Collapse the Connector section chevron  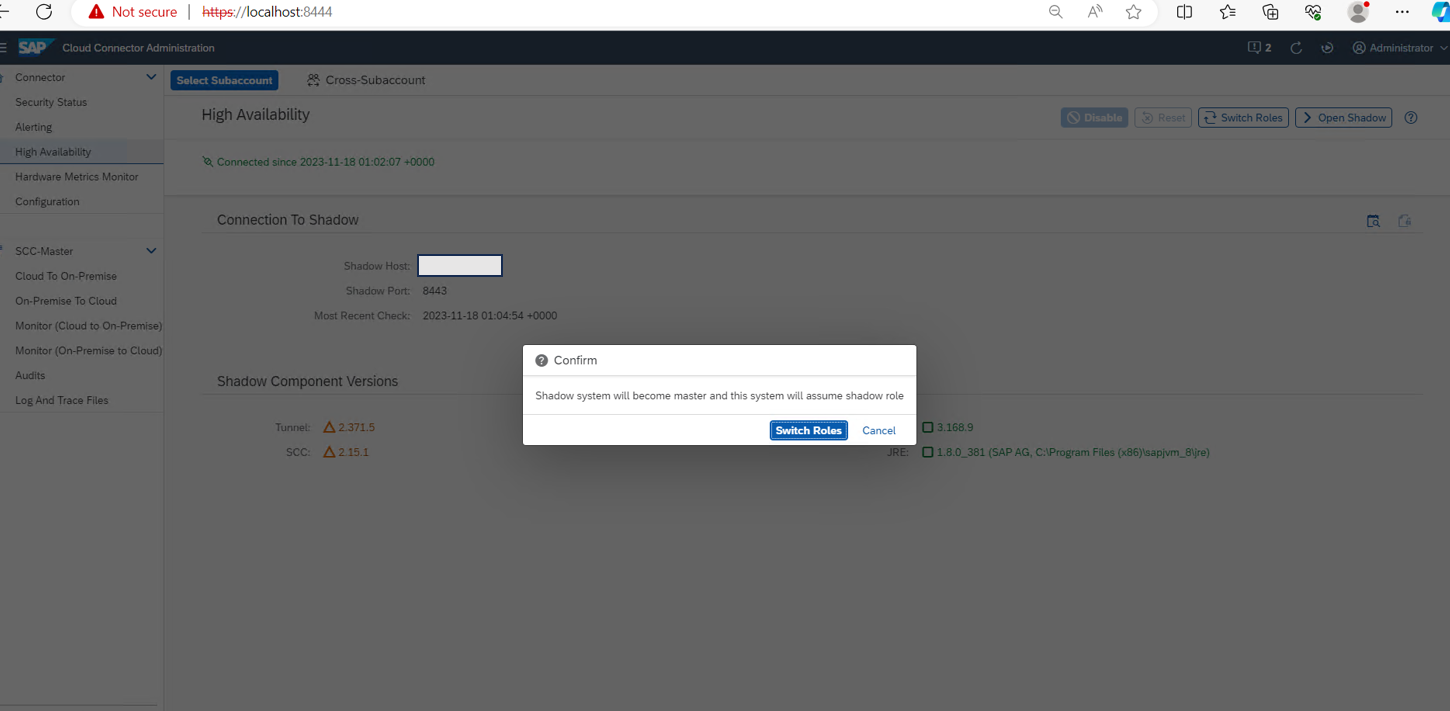tap(151, 77)
